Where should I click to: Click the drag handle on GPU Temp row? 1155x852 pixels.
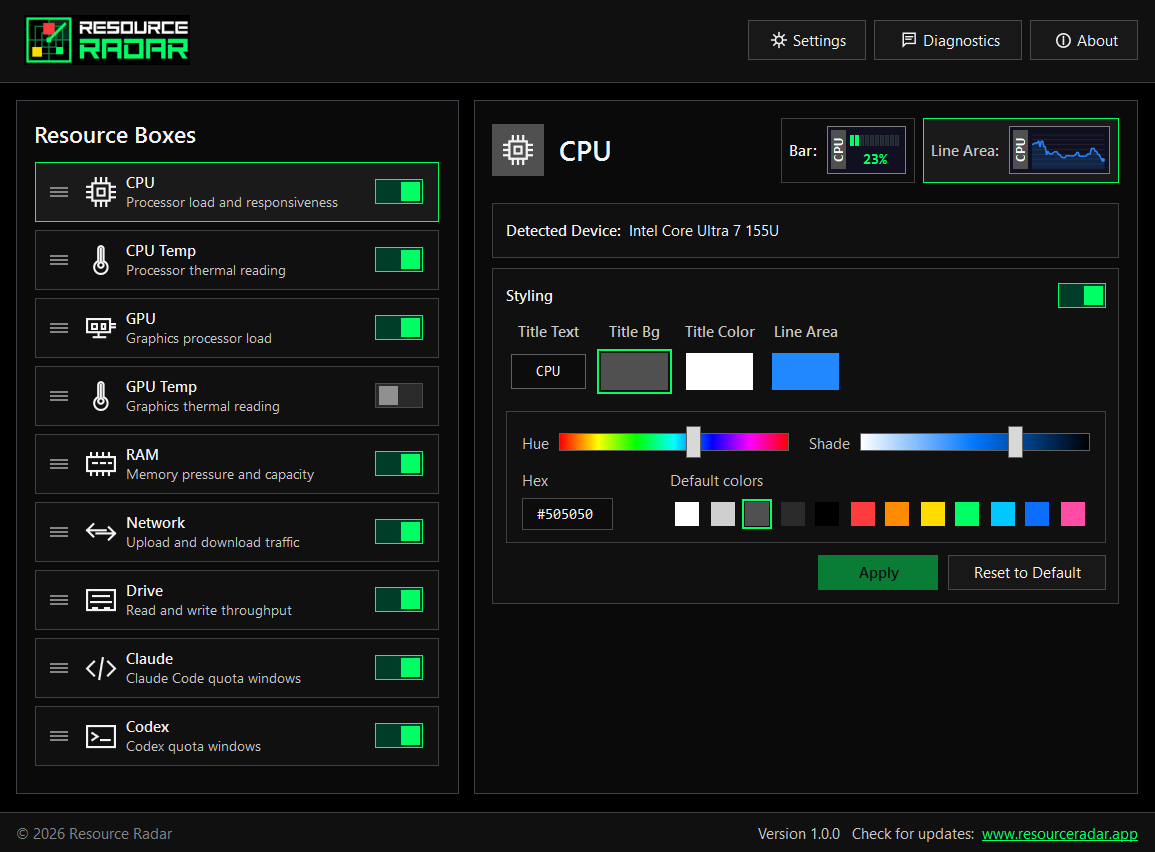coord(59,396)
